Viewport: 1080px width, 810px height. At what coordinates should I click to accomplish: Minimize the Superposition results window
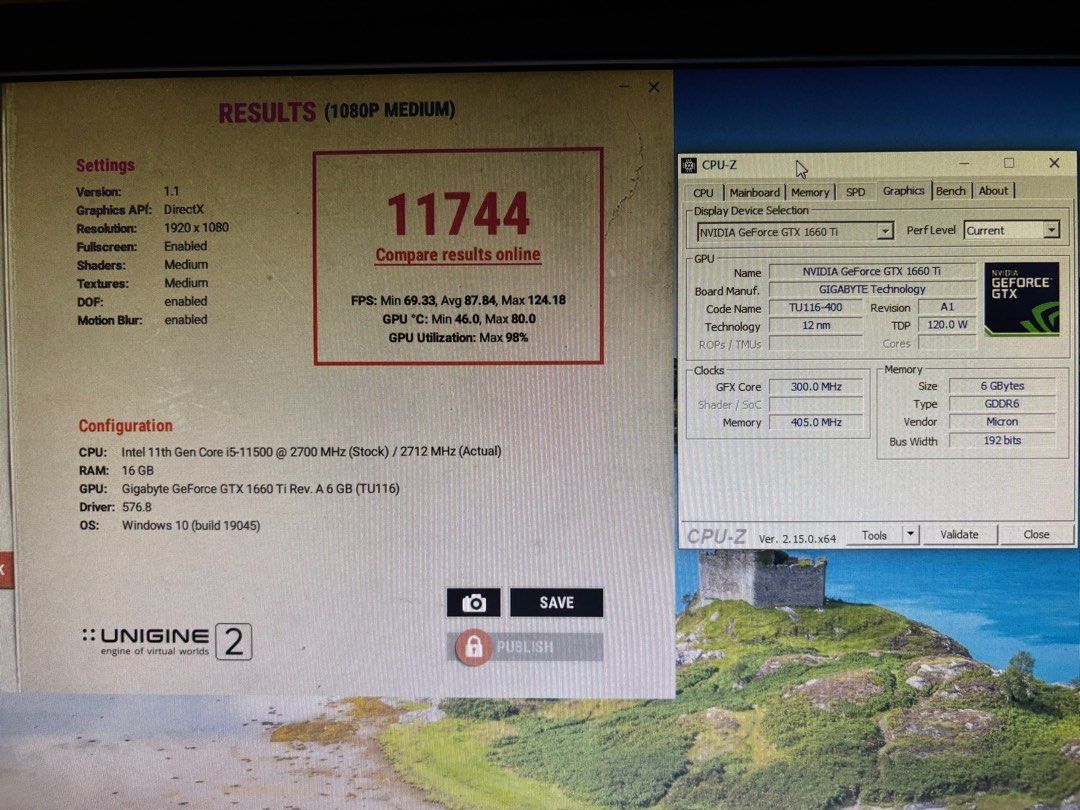(624, 86)
